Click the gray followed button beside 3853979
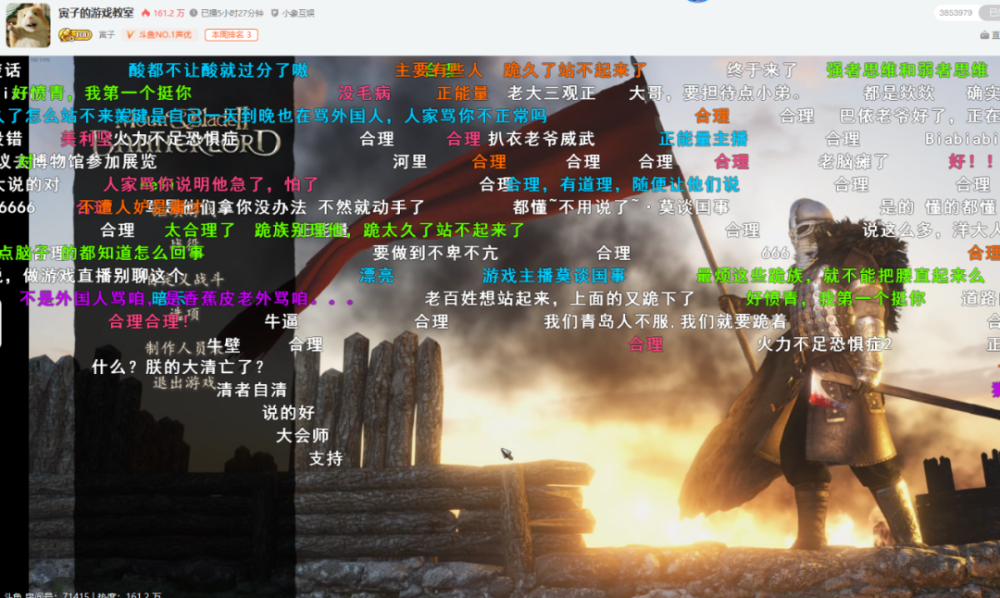The width and height of the screenshot is (1000, 598). (990, 13)
